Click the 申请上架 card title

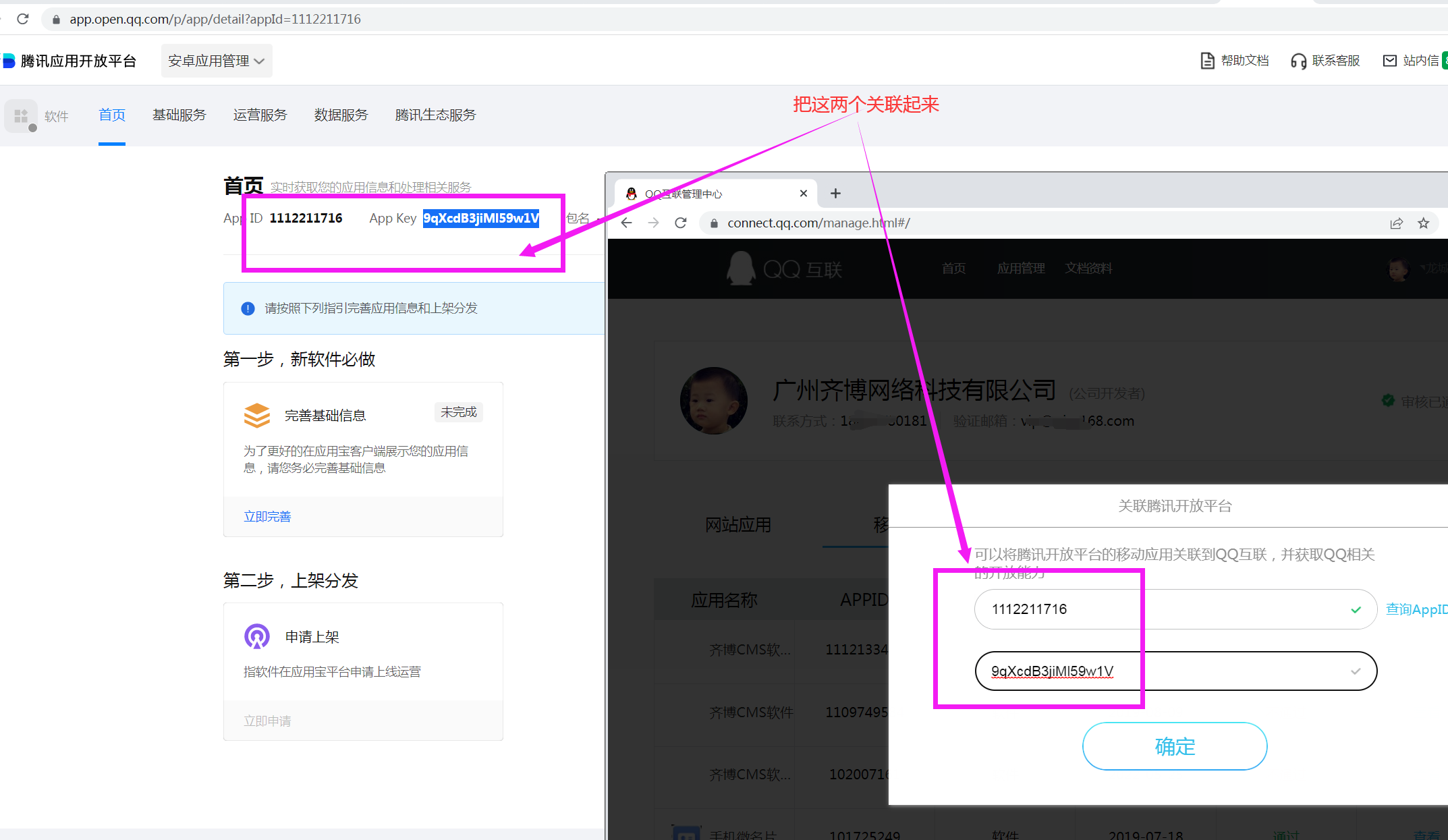point(312,637)
